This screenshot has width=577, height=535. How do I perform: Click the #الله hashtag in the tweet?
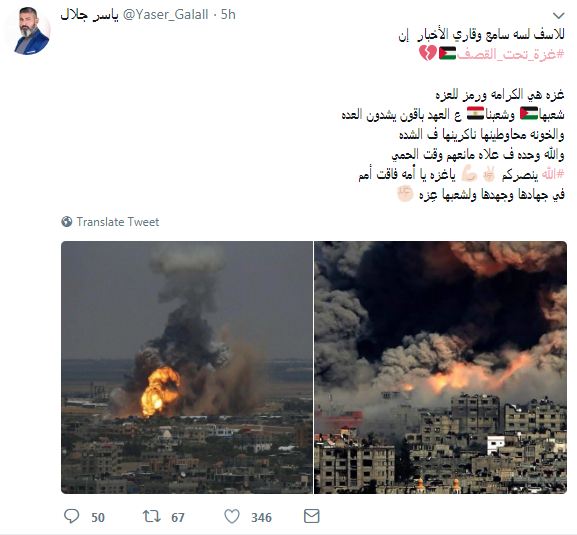(552, 175)
